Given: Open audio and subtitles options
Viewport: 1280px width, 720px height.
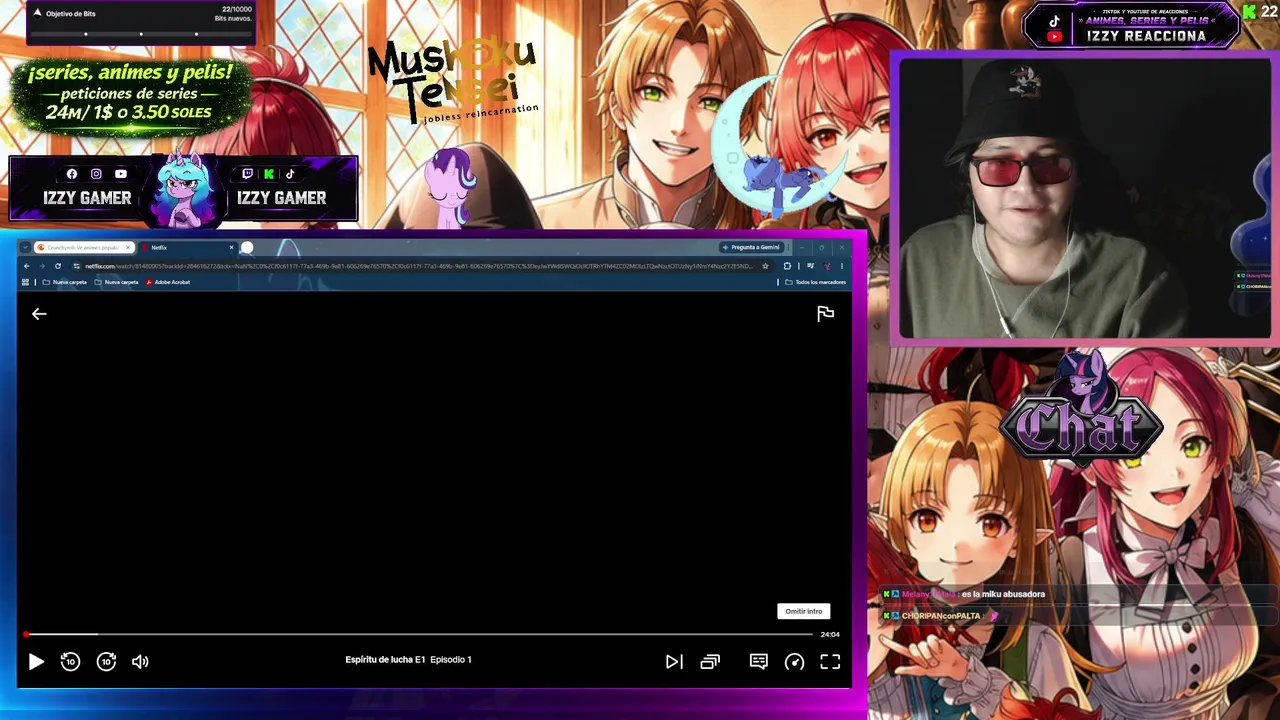Looking at the screenshot, I should tap(759, 661).
